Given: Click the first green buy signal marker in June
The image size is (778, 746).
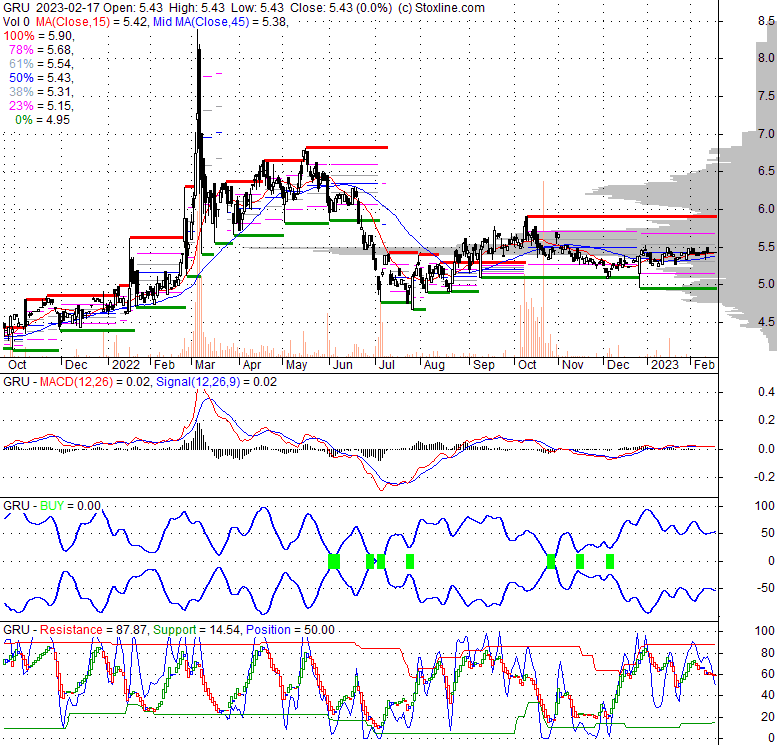Looking at the screenshot, I should [x=334, y=561].
